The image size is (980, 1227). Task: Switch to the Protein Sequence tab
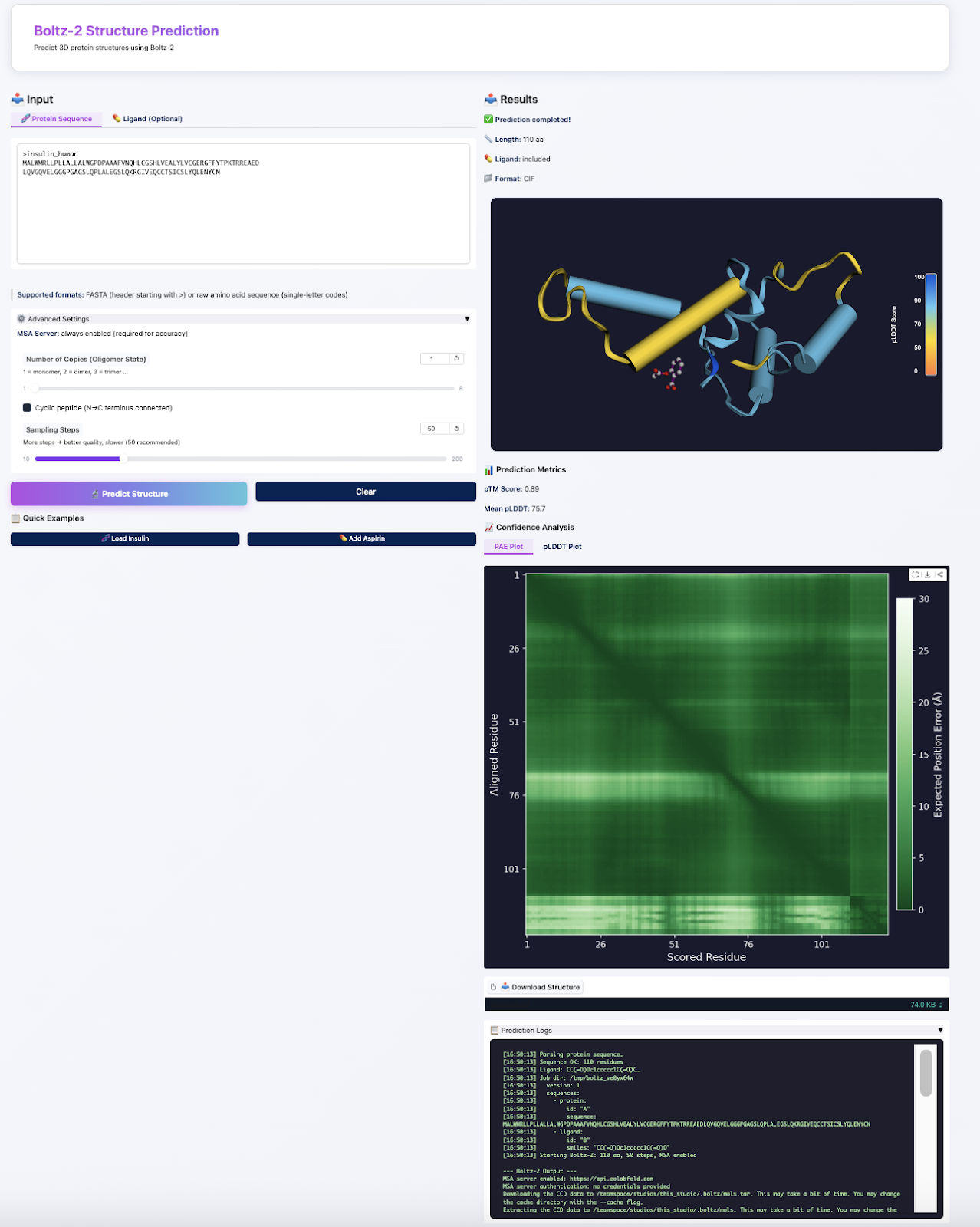(57, 119)
